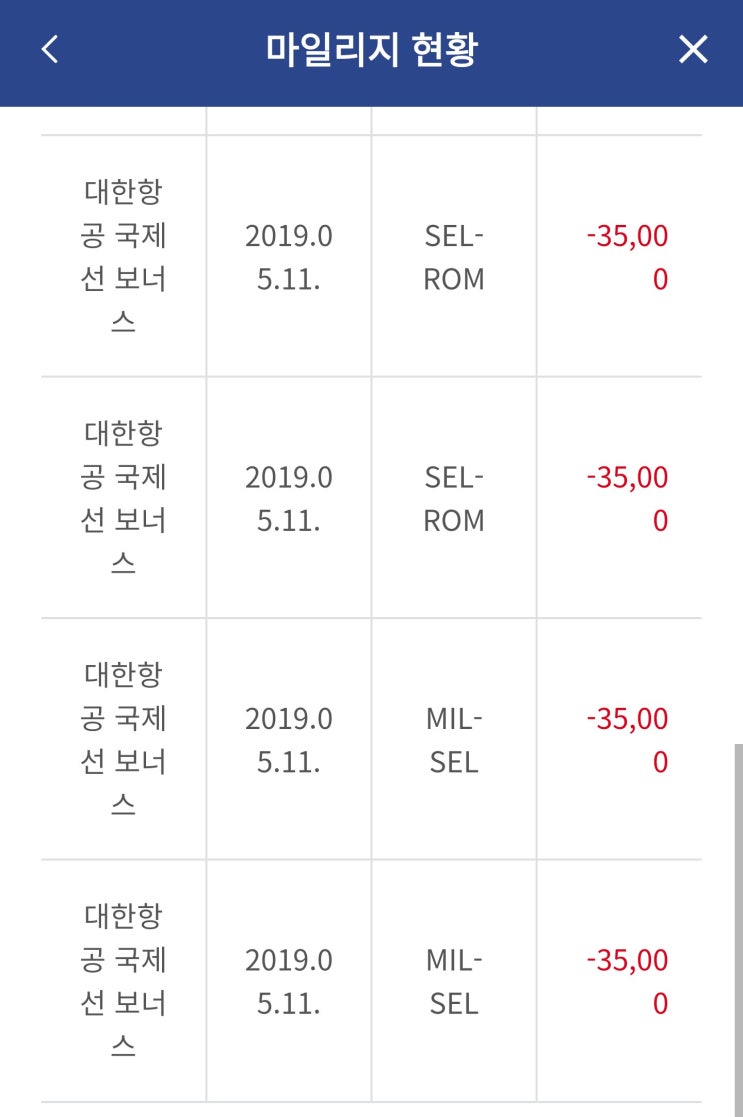Select 대한항공 국제선 보너스 in second SEL-ROM row

123,498
